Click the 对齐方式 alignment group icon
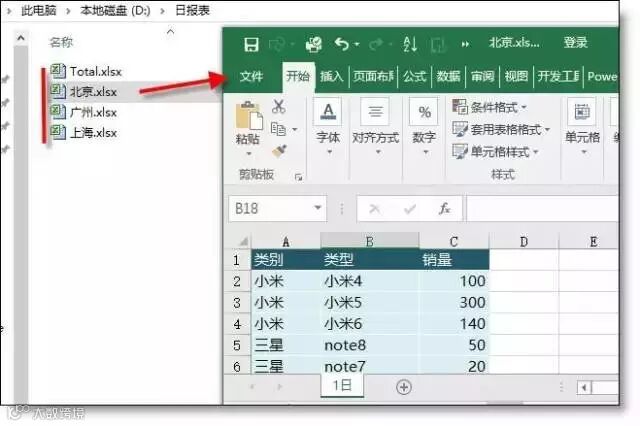This screenshot has width=640, height=426. pyautogui.click(x=376, y=111)
